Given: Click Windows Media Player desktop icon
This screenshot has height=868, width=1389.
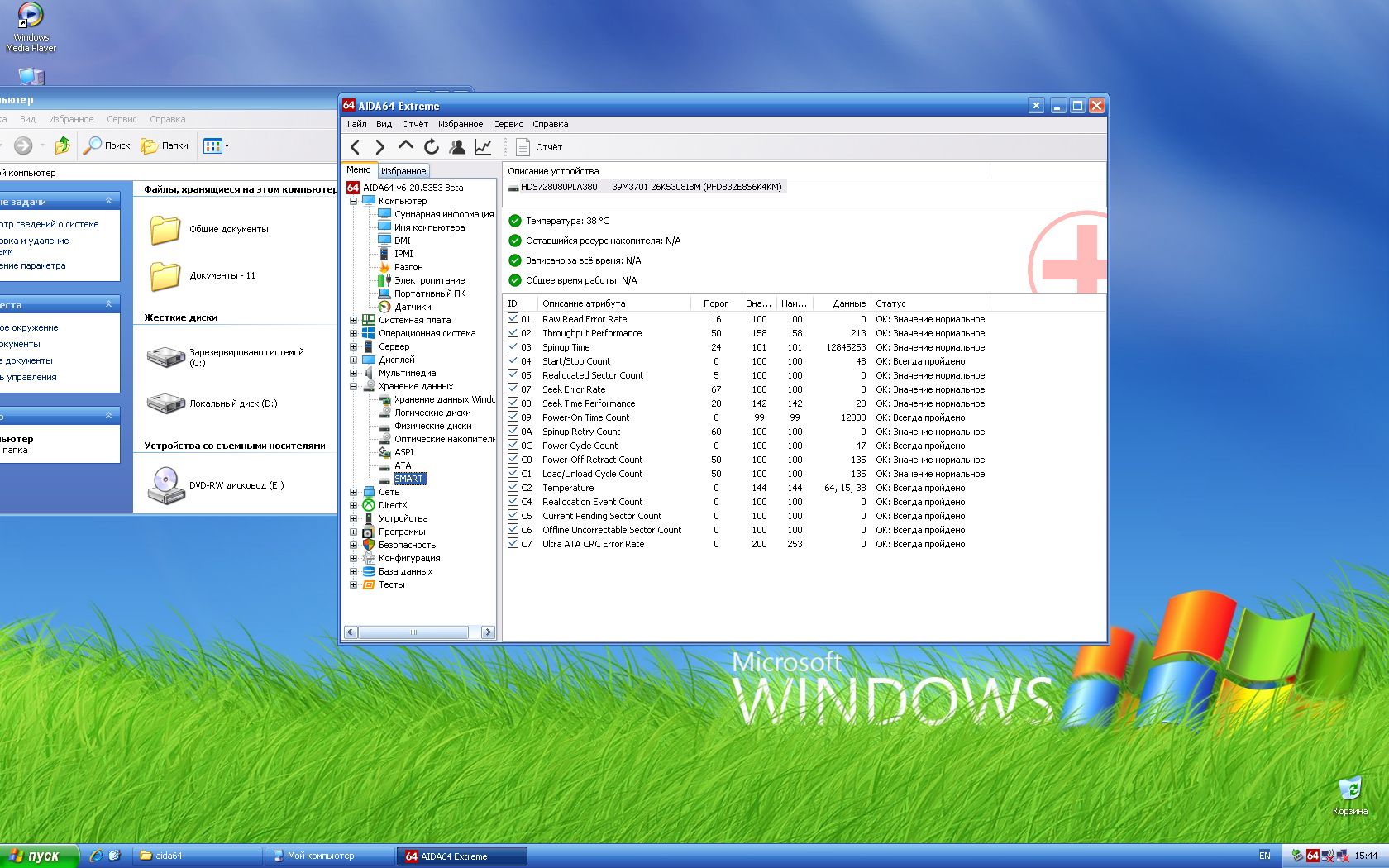Looking at the screenshot, I should click(31, 26).
